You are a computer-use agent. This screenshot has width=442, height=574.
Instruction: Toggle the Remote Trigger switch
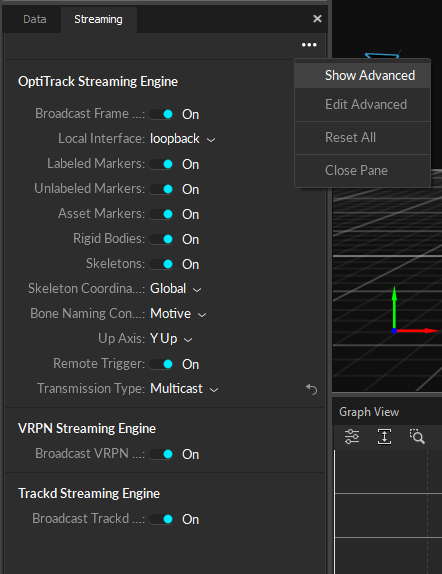click(161, 364)
